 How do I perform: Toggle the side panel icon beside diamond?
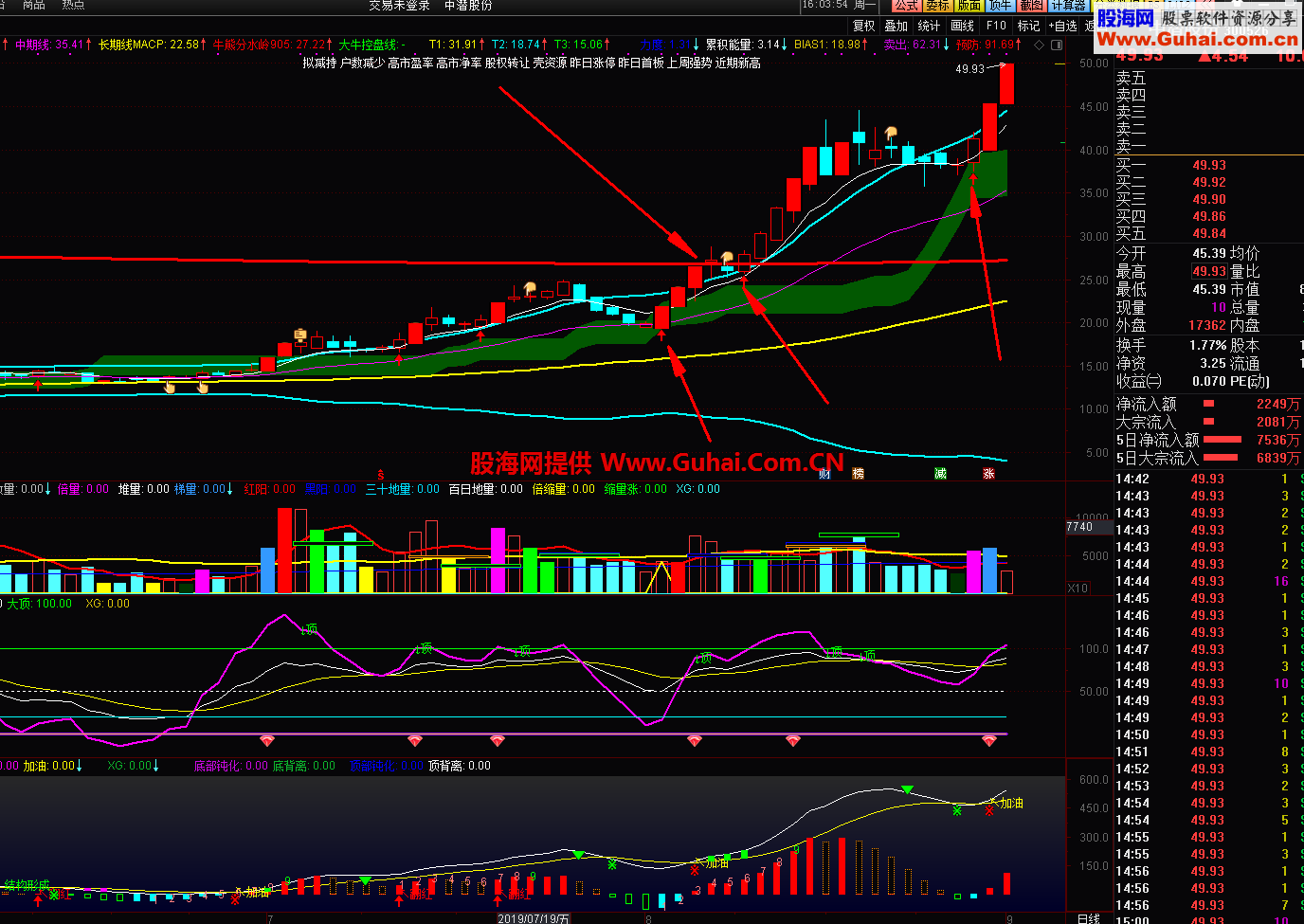pyautogui.click(x=1057, y=45)
